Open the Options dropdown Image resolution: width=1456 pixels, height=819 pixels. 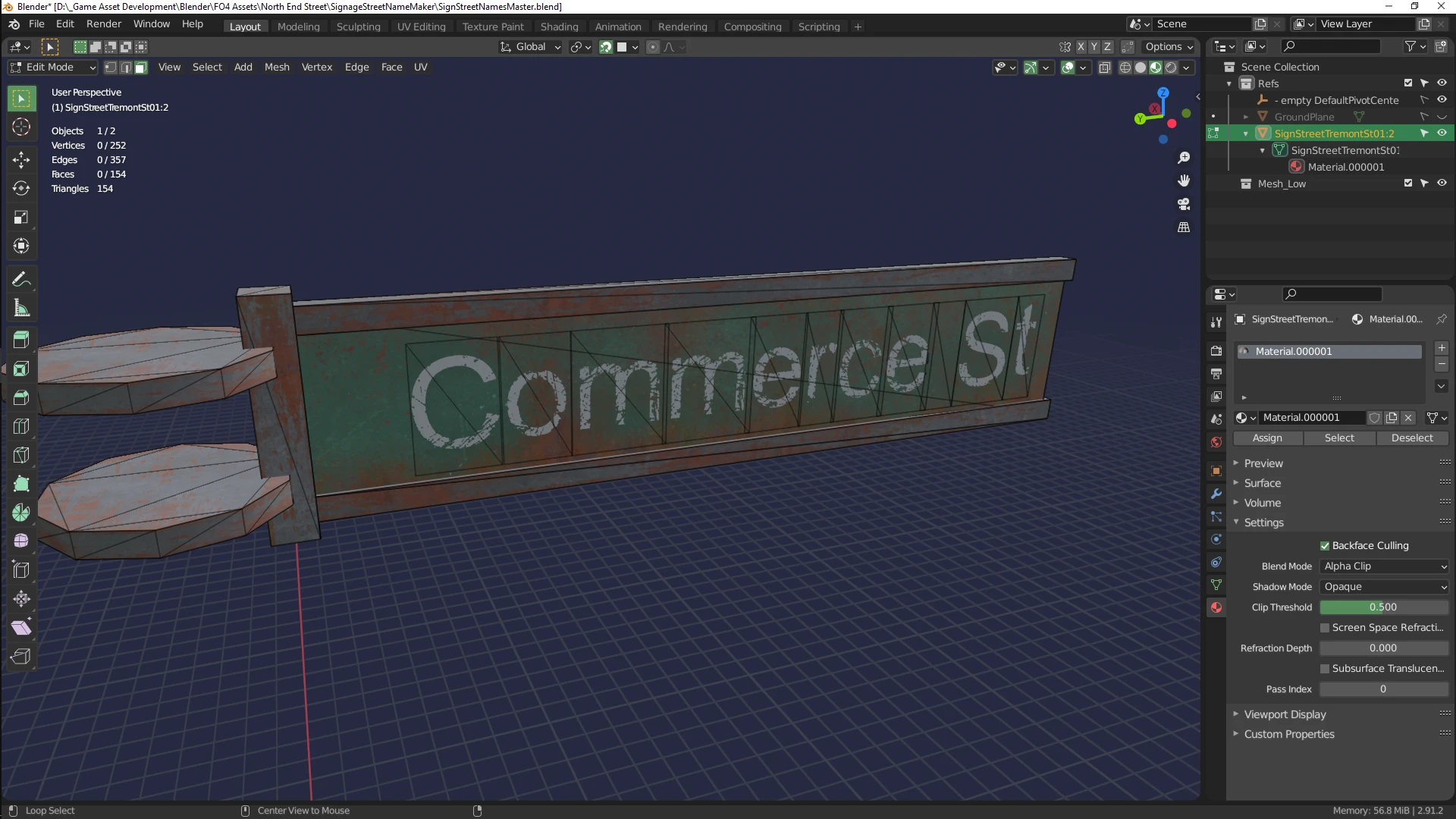pyautogui.click(x=1169, y=47)
